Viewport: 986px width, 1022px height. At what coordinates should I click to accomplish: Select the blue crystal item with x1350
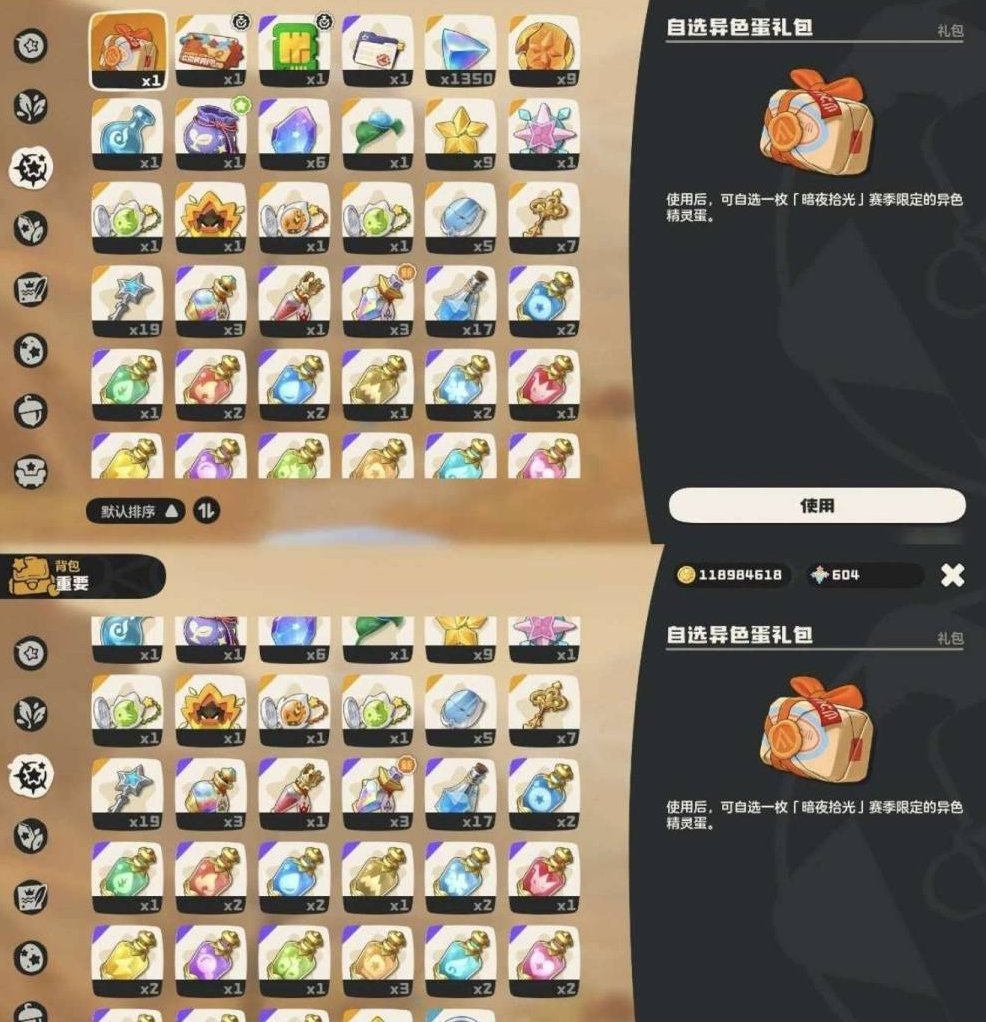pyautogui.click(x=461, y=51)
